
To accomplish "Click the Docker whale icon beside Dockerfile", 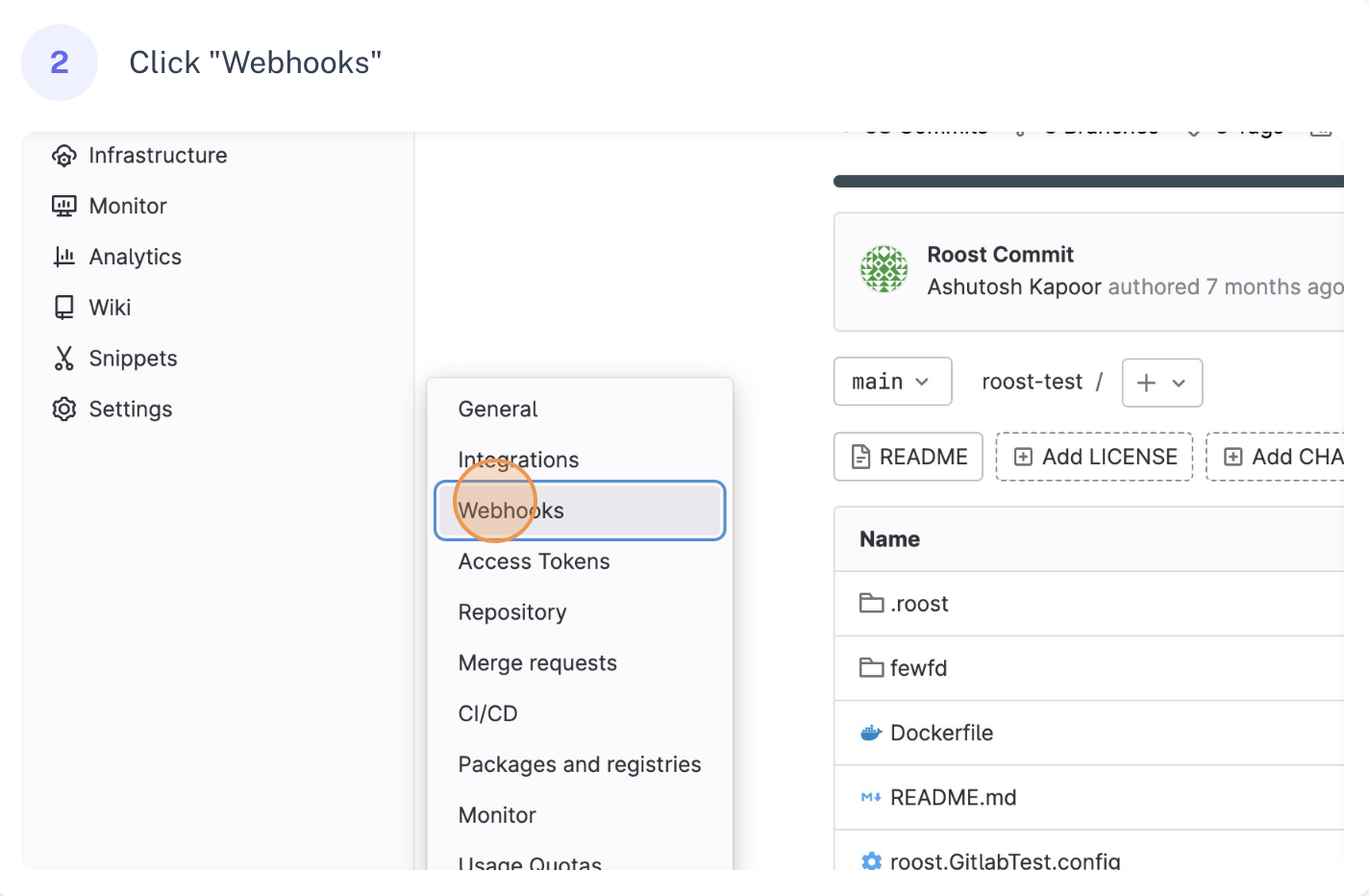I will point(870,733).
